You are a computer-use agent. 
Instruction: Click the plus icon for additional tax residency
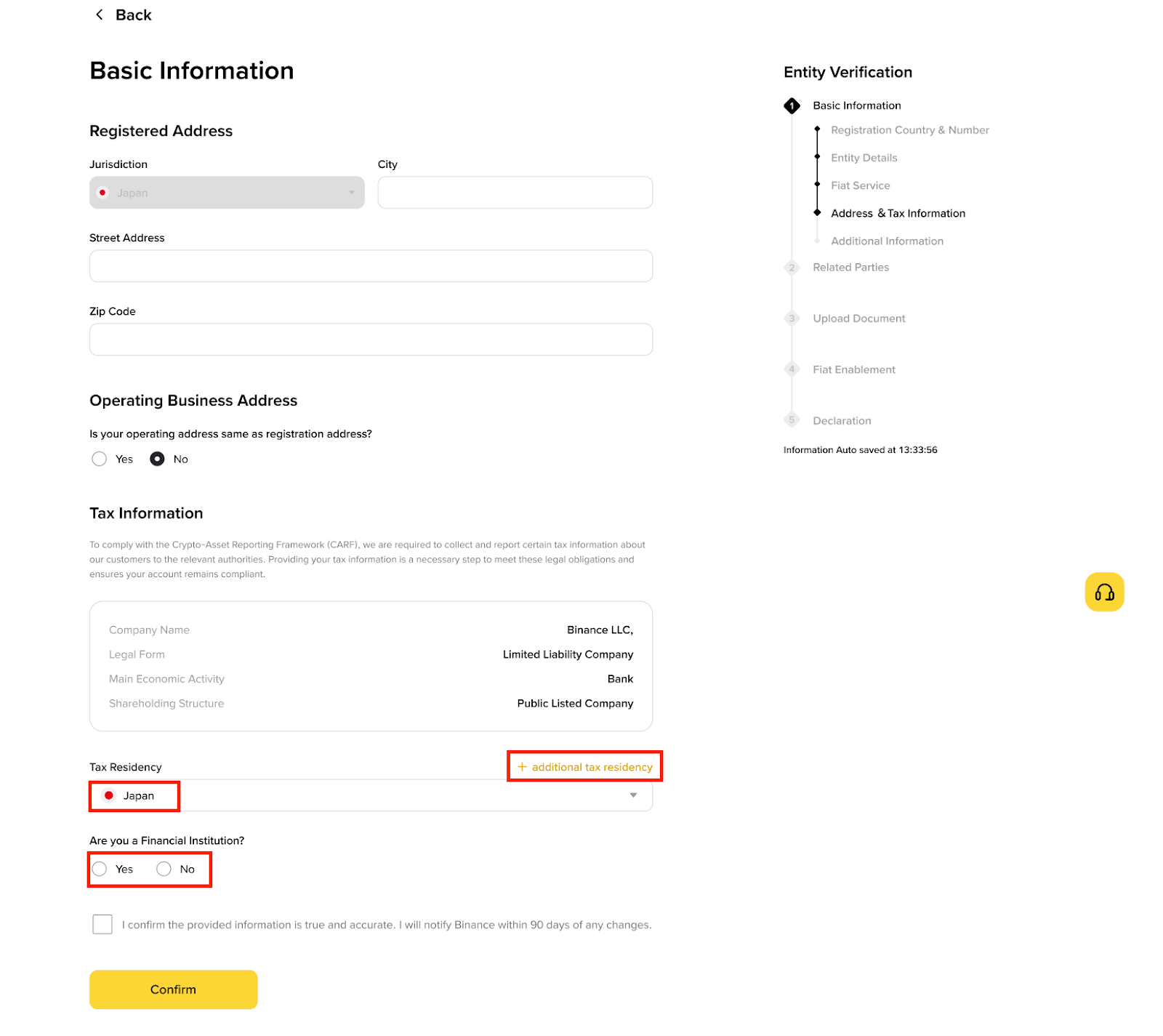[x=522, y=767]
